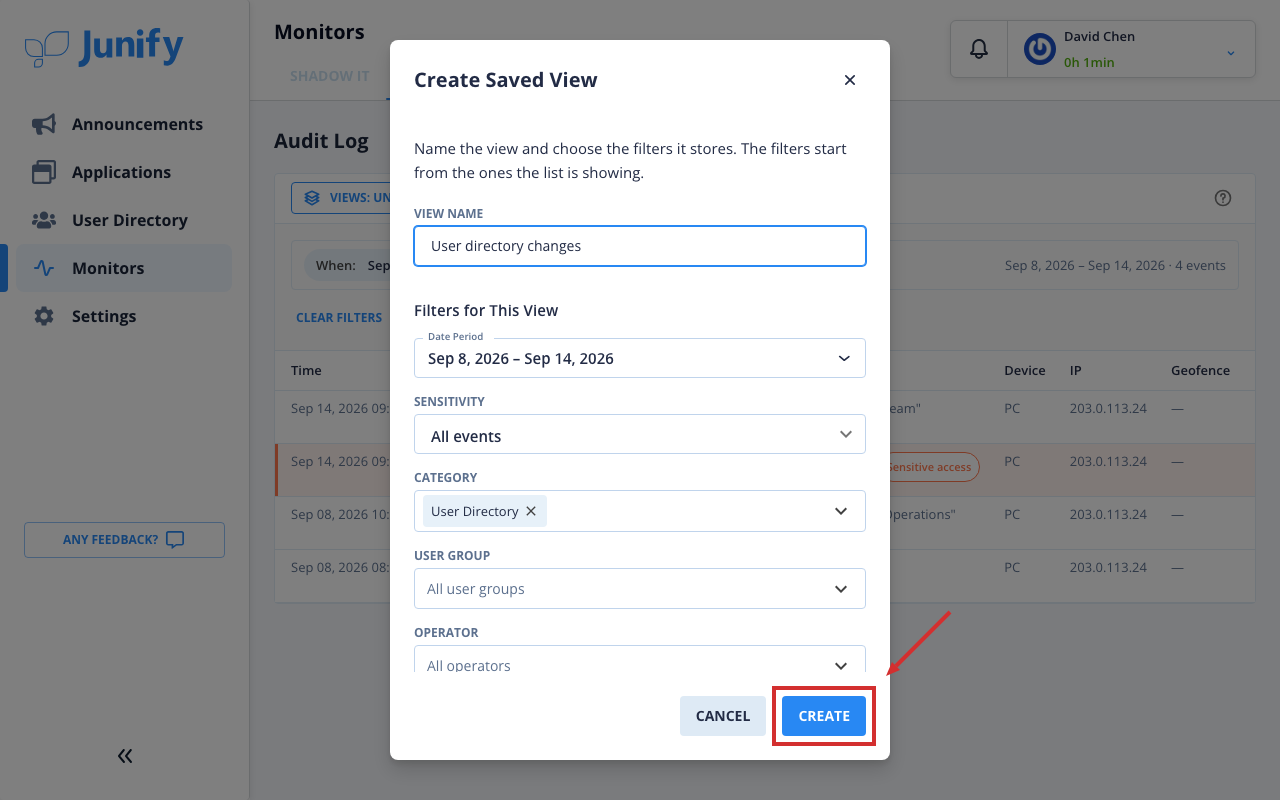Open the Sensitivity dropdown
Image resolution: width=1280 pixels, height=800 pixels.
[x=640, y=435]
